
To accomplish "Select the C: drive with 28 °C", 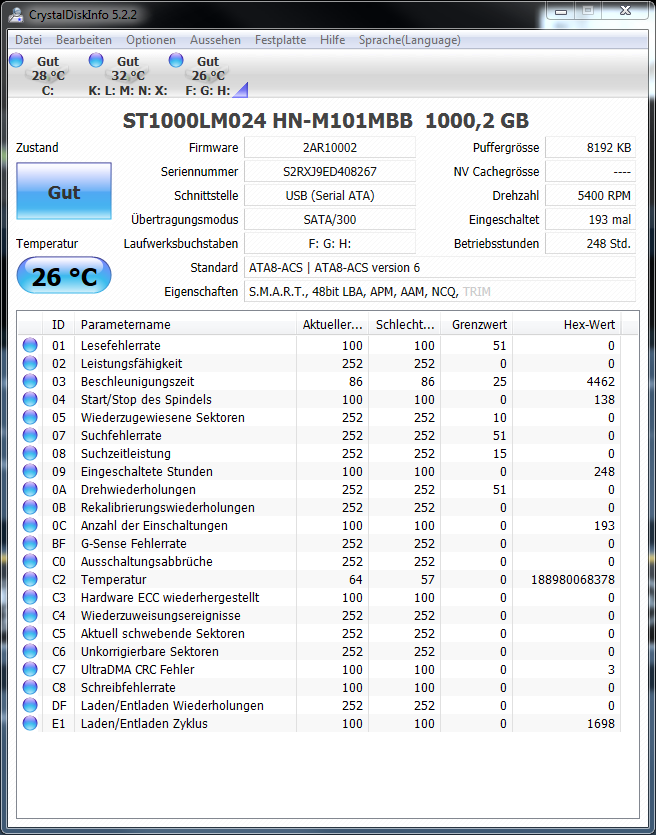I will pyautogui.click(x=47, y=76).
